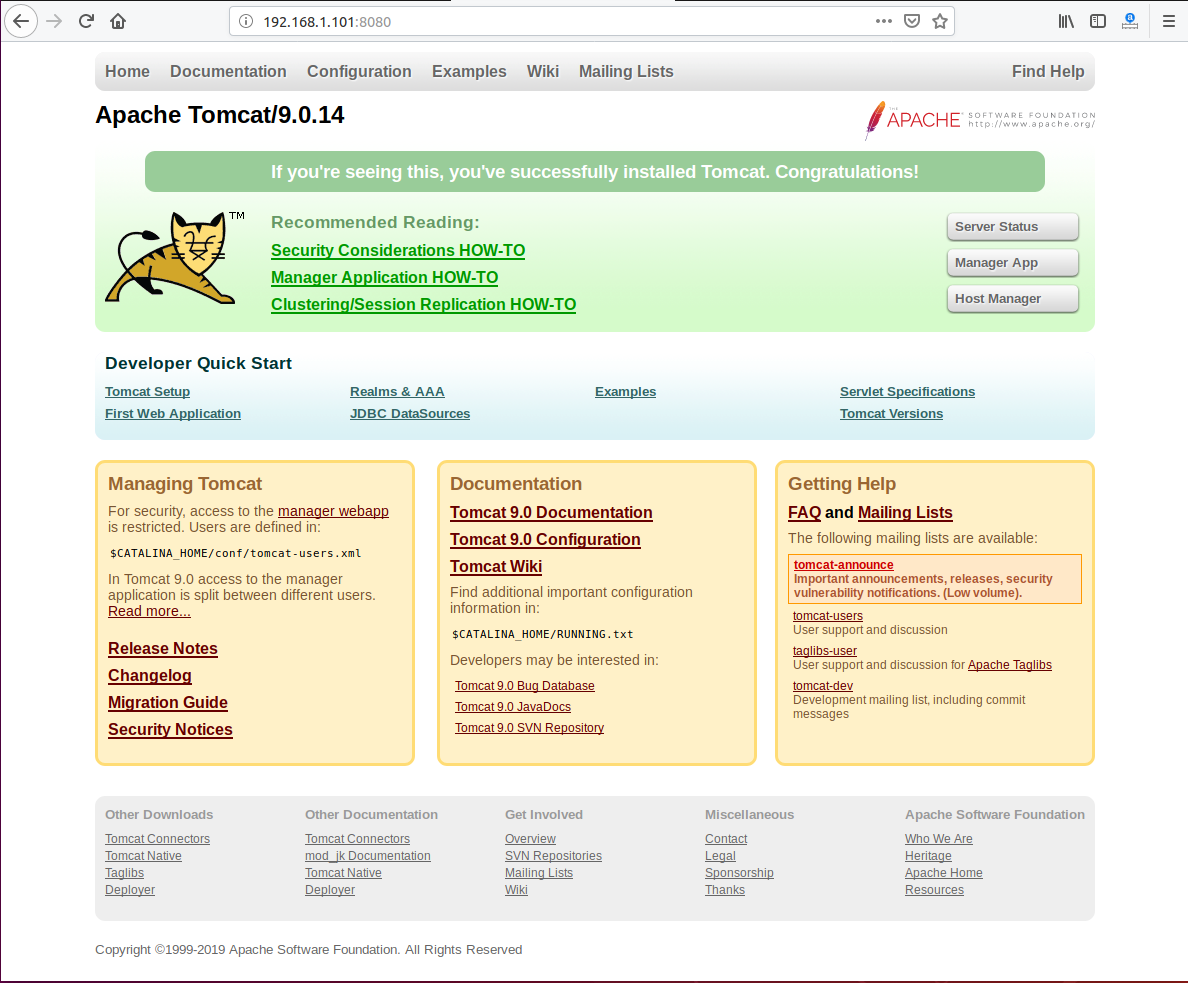
Task: Show sidebars icon in Firefox toolbar
Action: (1098, 21)
